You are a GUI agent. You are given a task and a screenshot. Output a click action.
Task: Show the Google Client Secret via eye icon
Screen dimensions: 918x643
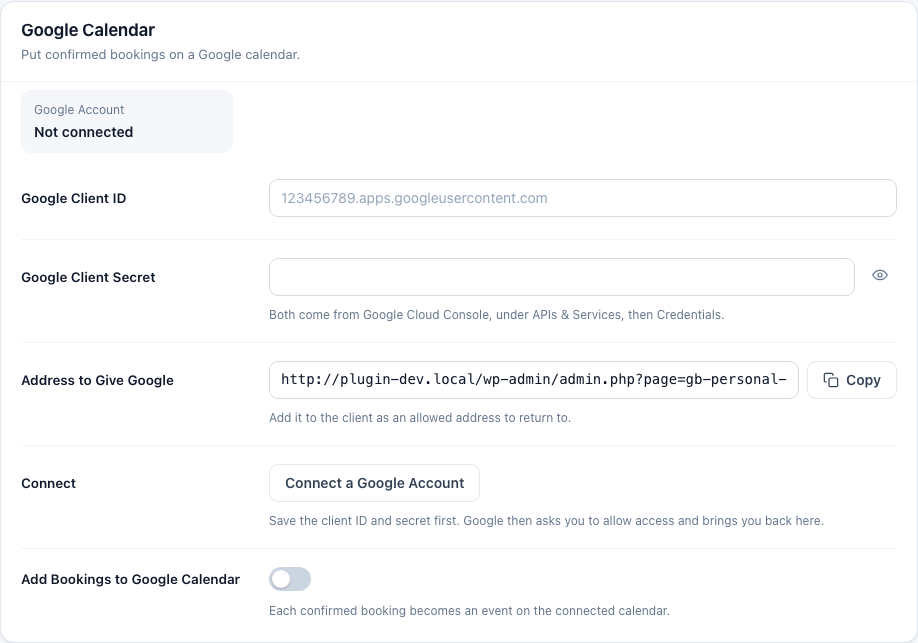pyautogui.click(x=879, y=275)
